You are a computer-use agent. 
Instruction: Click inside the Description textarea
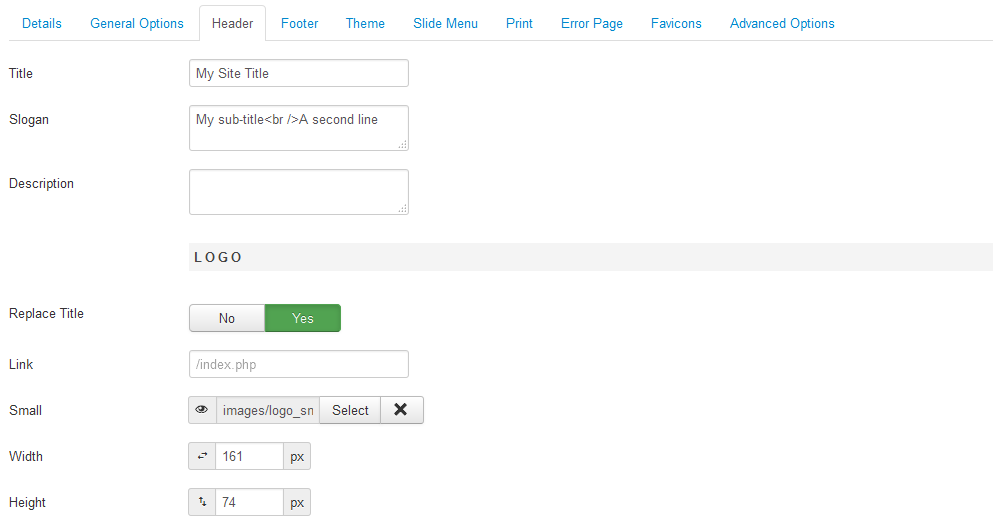click(299, 192)
